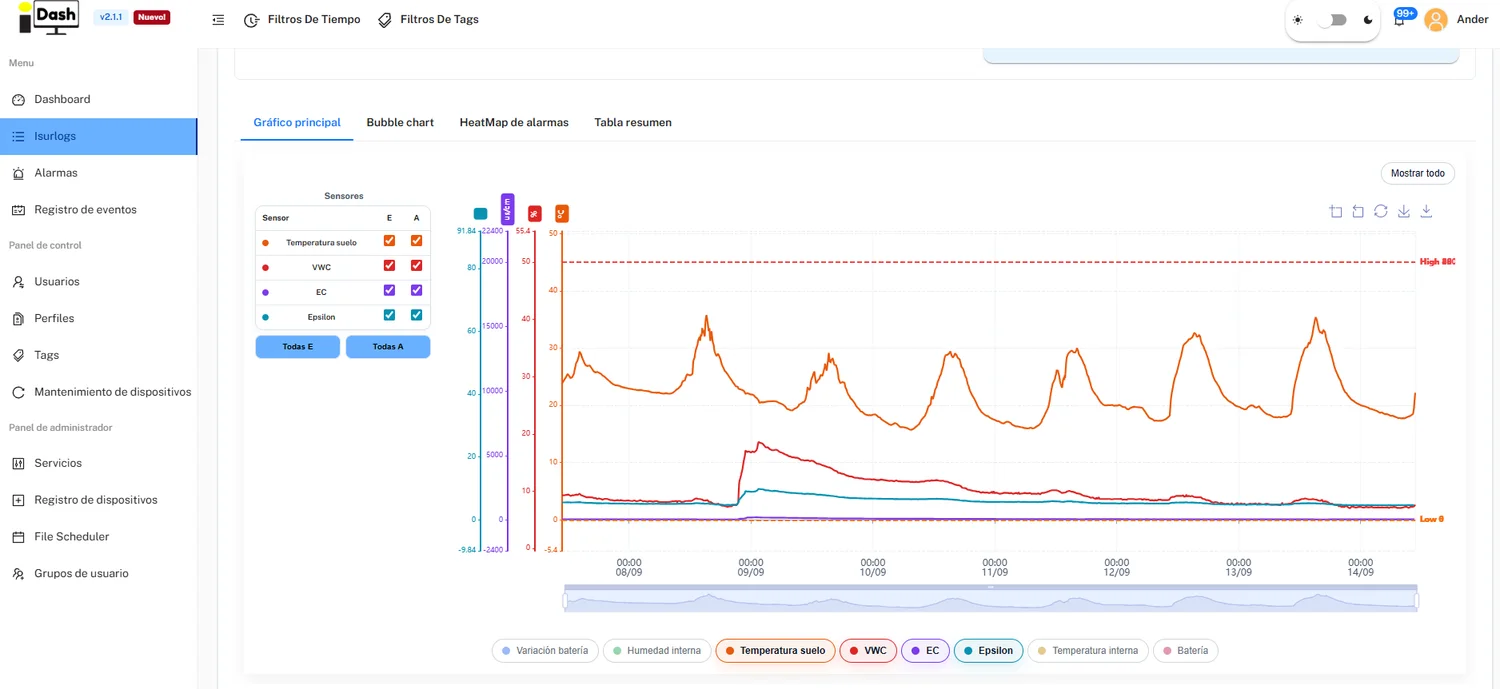The height and width of the screenshot is (689, 1500).
Task: Click the red % axis badge
Action: pyautogui.click(x=535, y=213)
